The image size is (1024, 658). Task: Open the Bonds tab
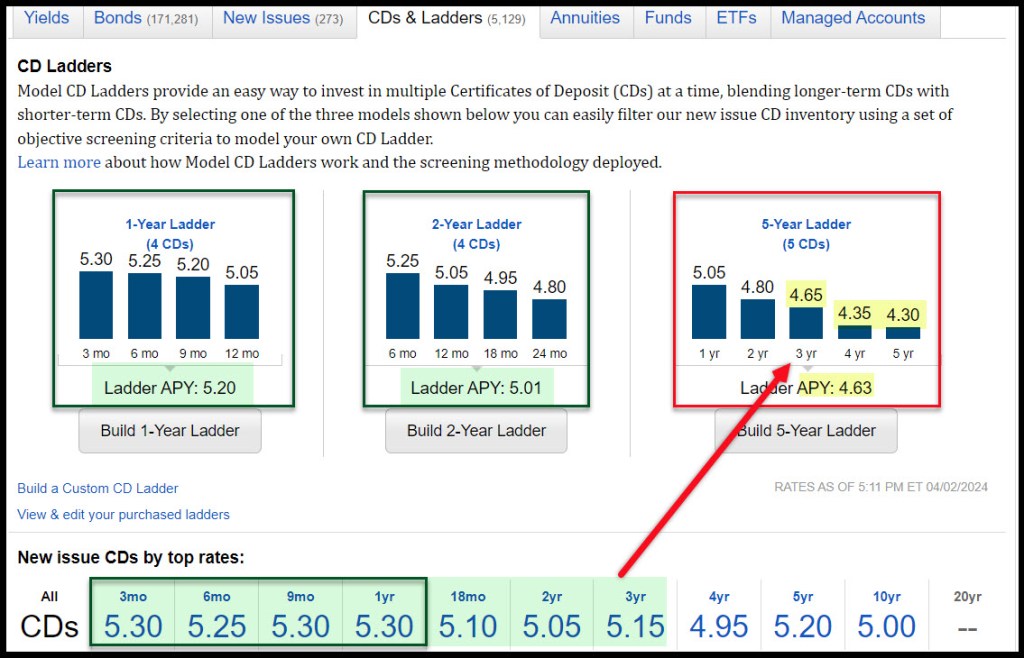coord(146,18)
